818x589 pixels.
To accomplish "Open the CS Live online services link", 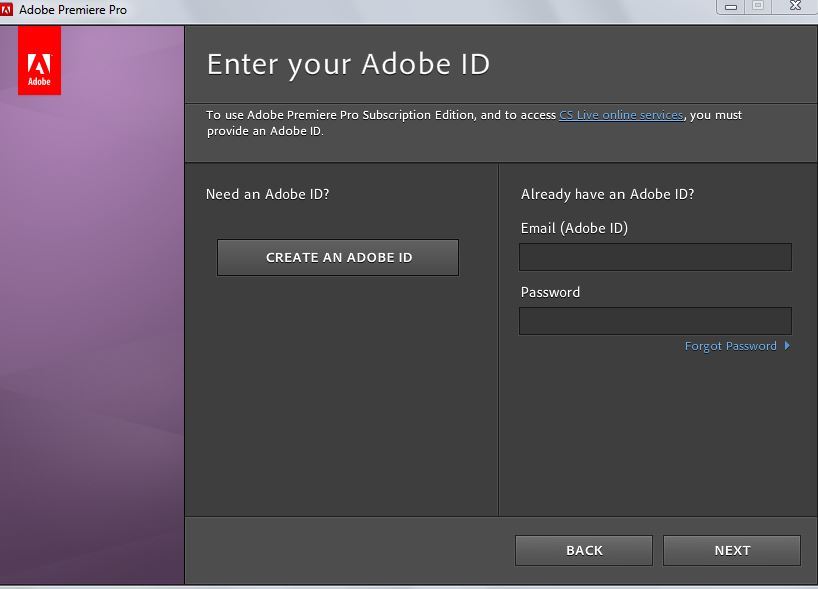I will [621, 115].
